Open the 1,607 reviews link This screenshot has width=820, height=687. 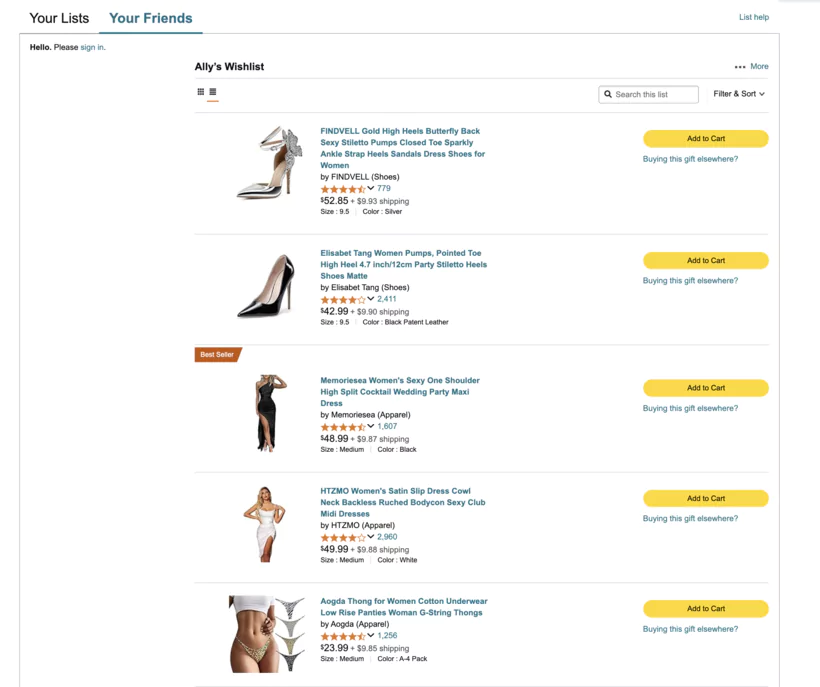[x=387, y=426]
